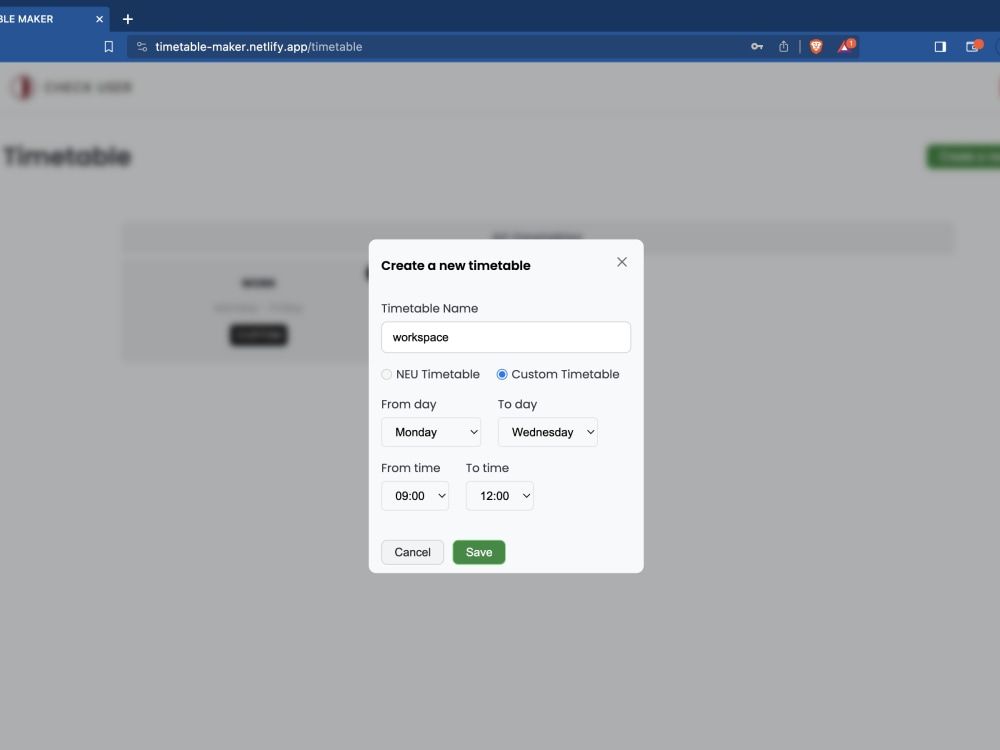
Task: Open the From day dropdown showing Monday
Action: click(x=431, y=432)
